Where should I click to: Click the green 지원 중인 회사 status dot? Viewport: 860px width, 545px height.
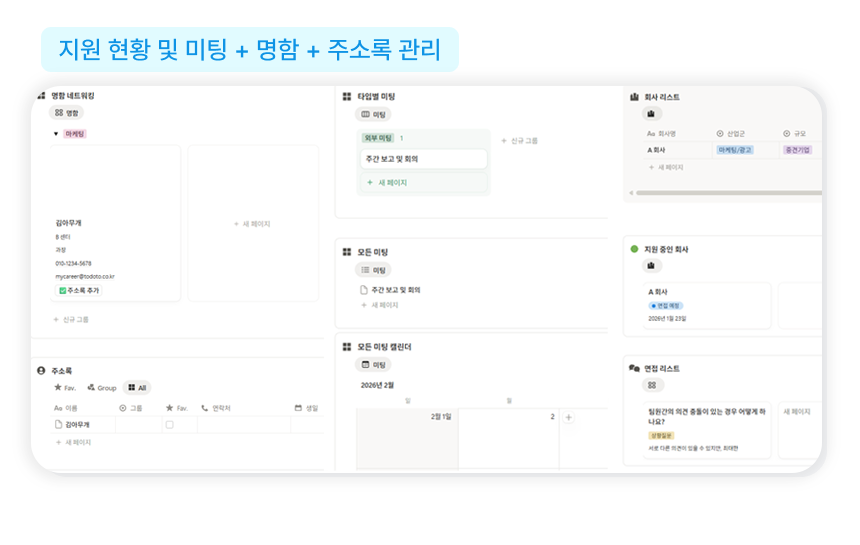click(634, 249)
